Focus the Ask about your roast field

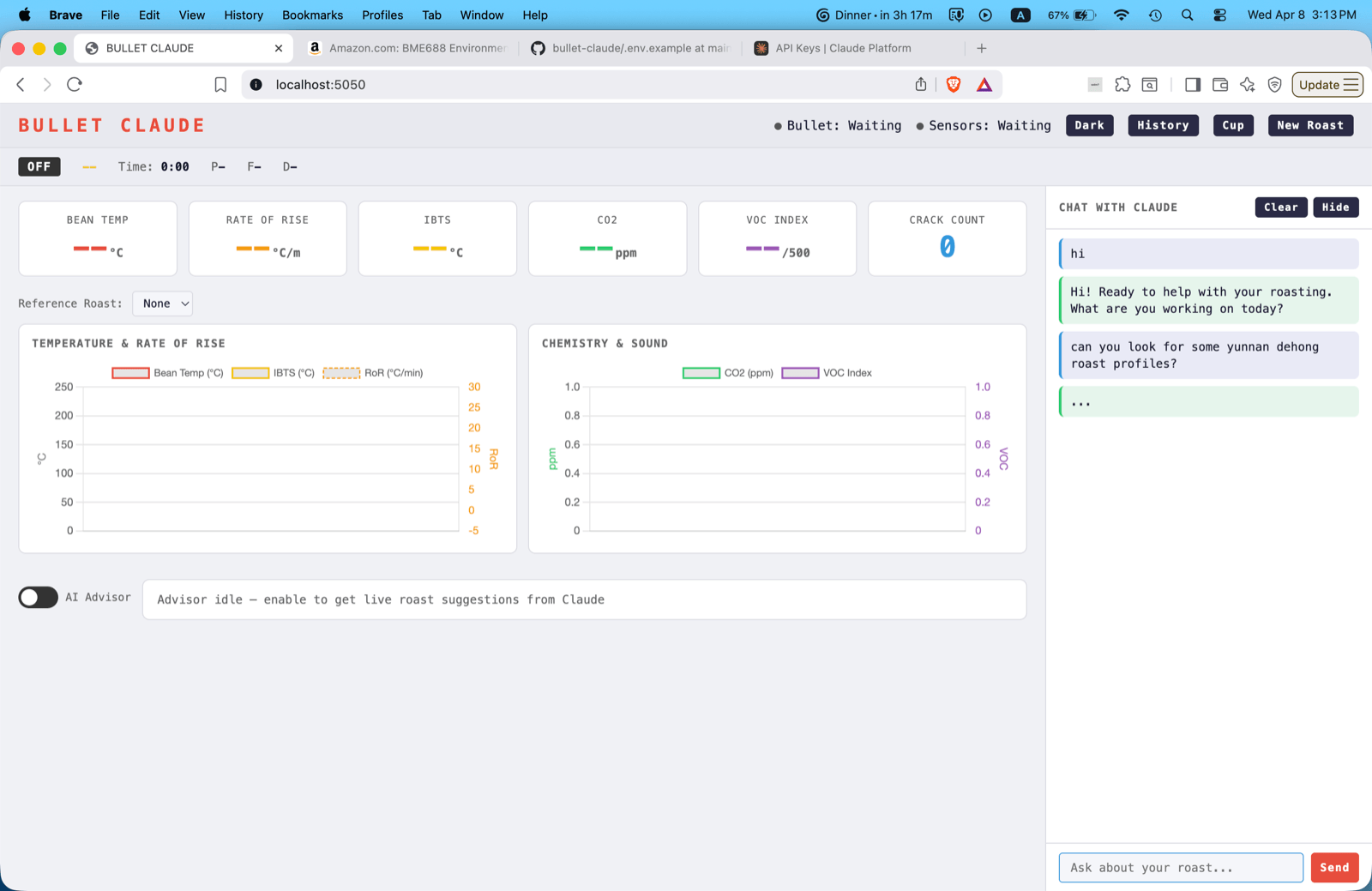1181,868
